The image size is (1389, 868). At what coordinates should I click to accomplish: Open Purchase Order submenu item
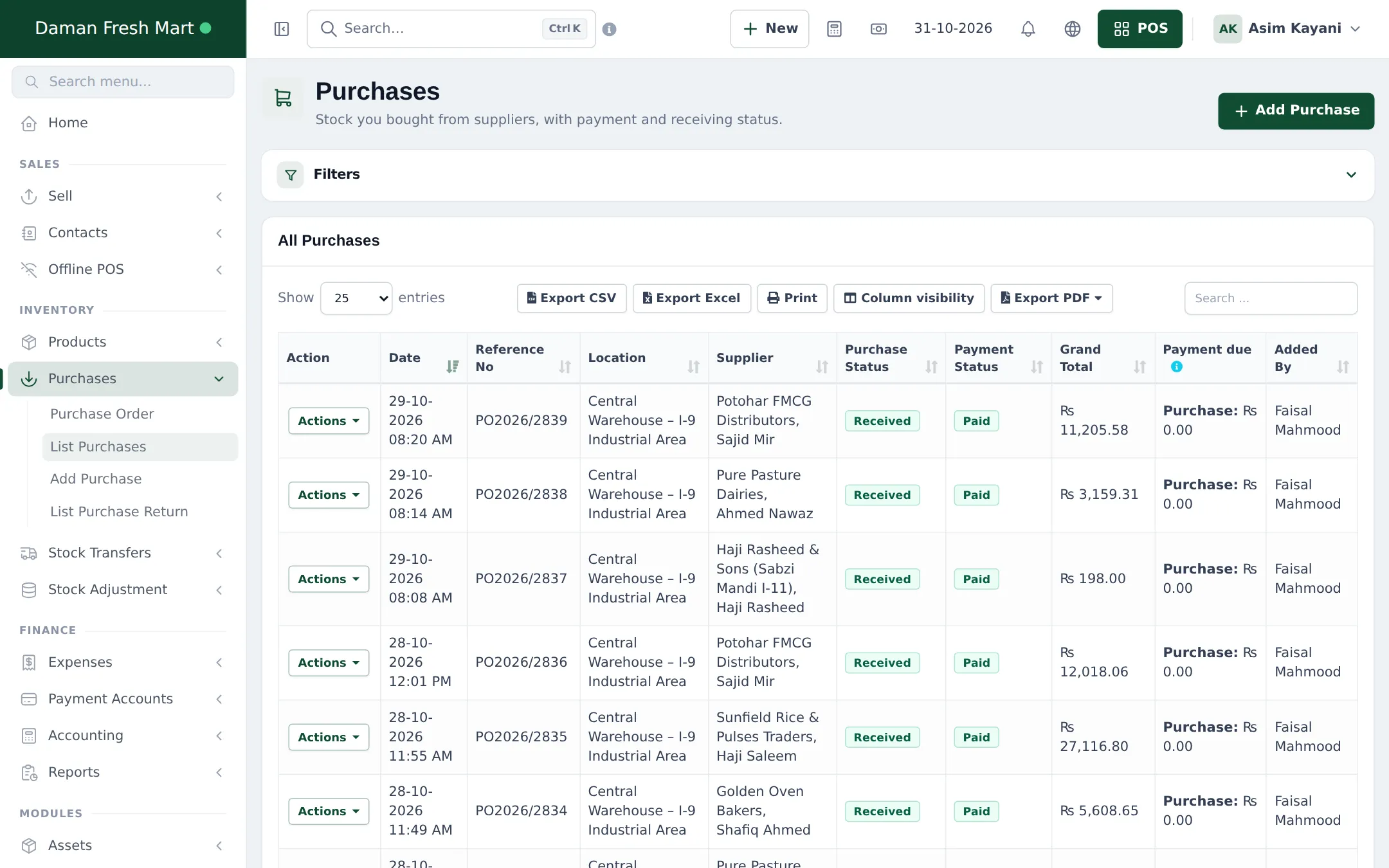102,414
